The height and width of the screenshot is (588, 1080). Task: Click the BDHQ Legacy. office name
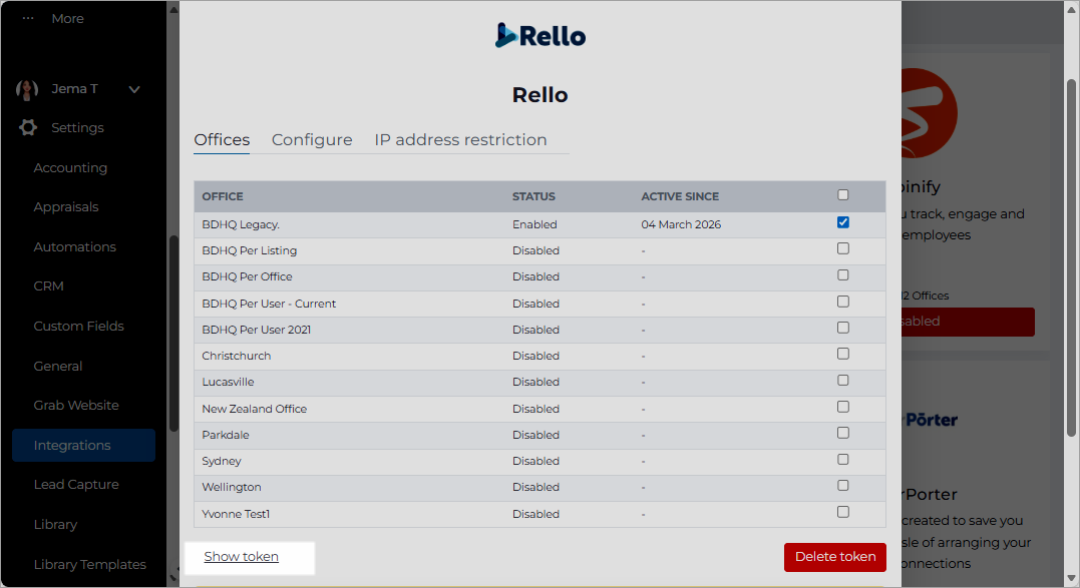(240, 224)
